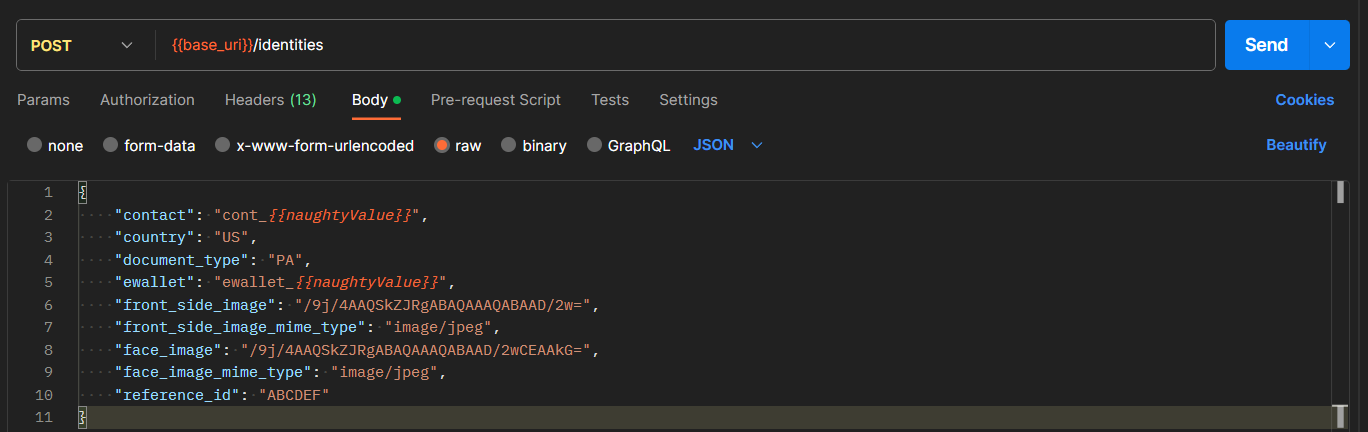Open the Tests tab
This screenshot has height=432, width=1368.
(610, 100)
